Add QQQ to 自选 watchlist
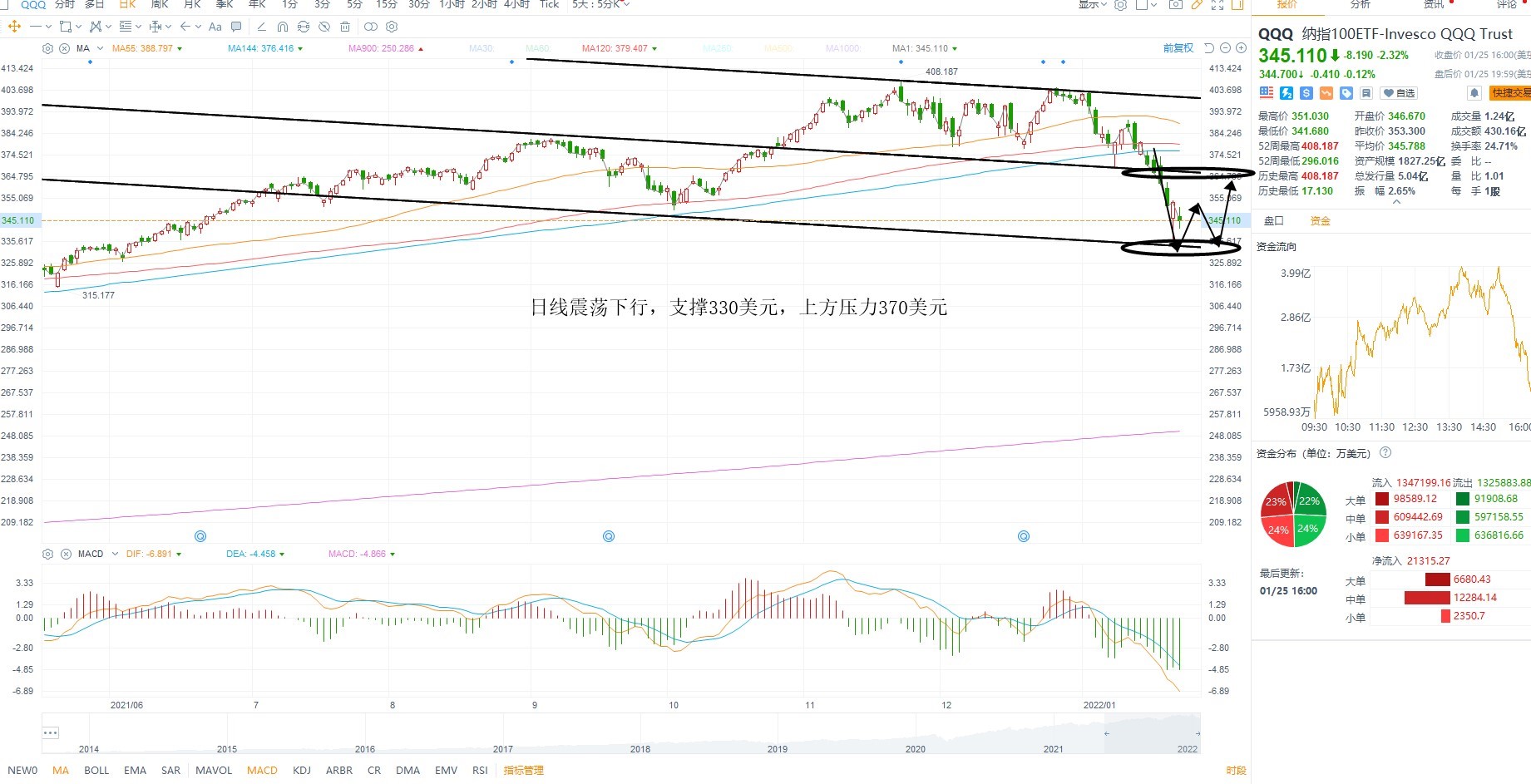The height and width of the screenshot is (784, 1531). (1399, 93)
